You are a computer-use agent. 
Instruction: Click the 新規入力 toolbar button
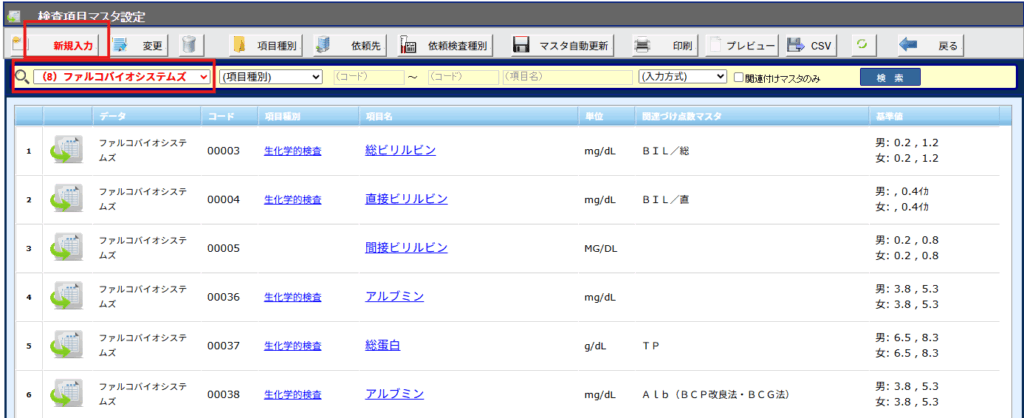click(66, 45)
